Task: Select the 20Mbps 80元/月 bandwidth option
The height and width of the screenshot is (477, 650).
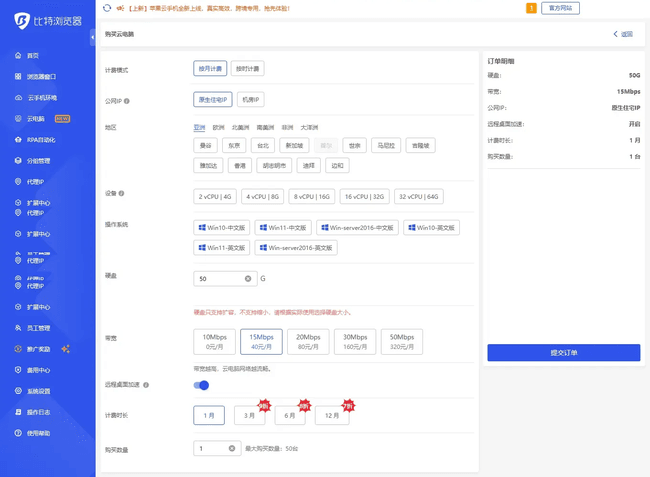Action: pos(308,342)
